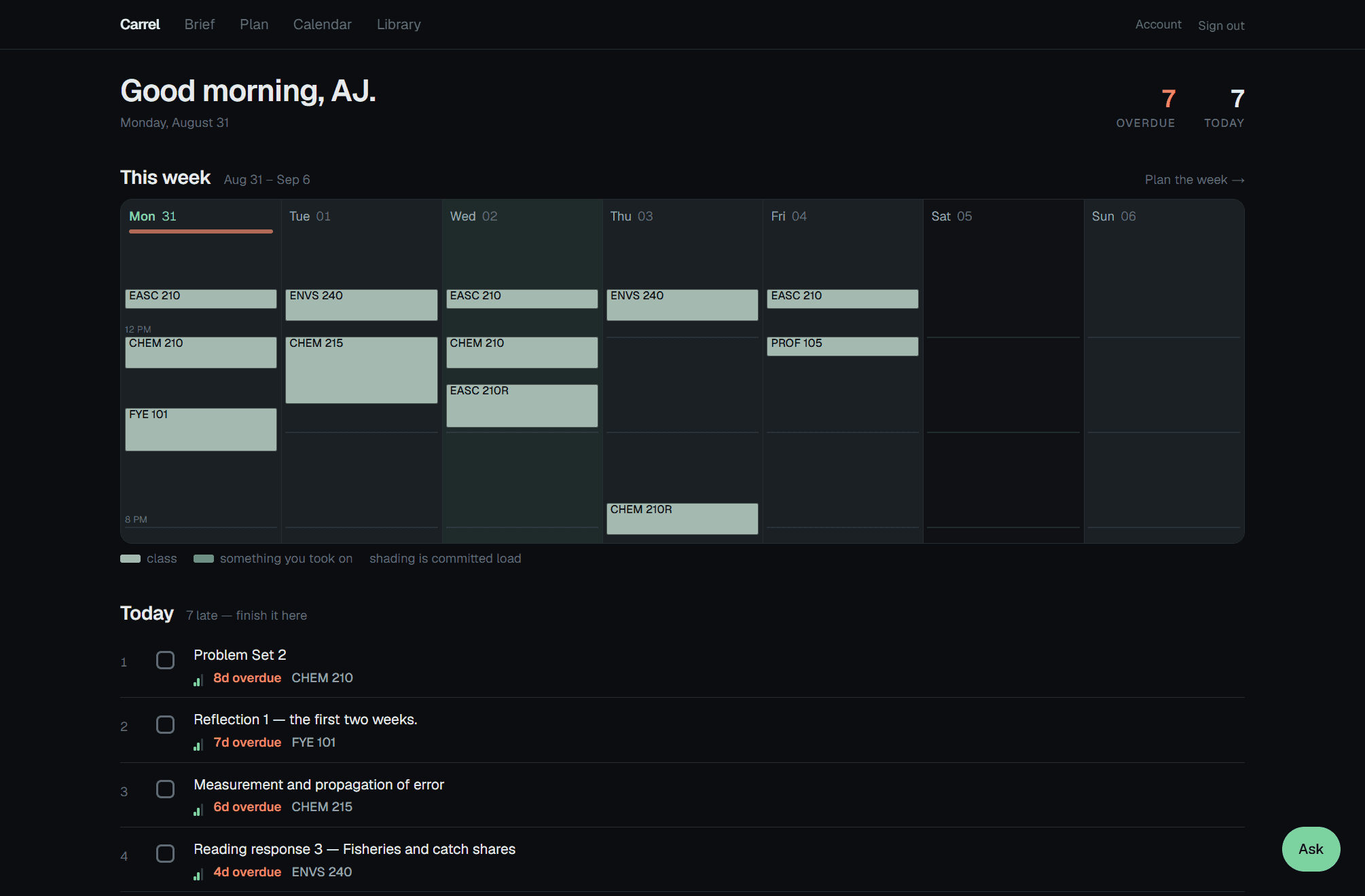
Task: Open the FYE 101 block on Monday
Action: (x=201, y=429)
